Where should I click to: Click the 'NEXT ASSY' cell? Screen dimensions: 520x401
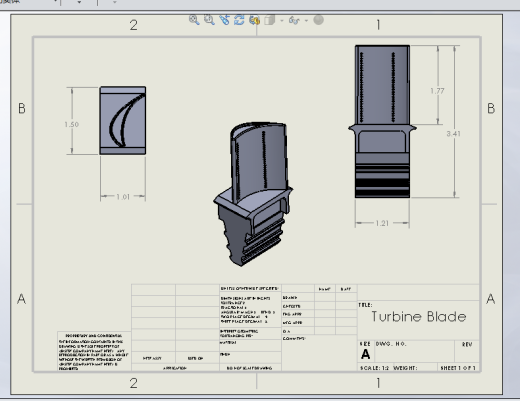[152, 358]
